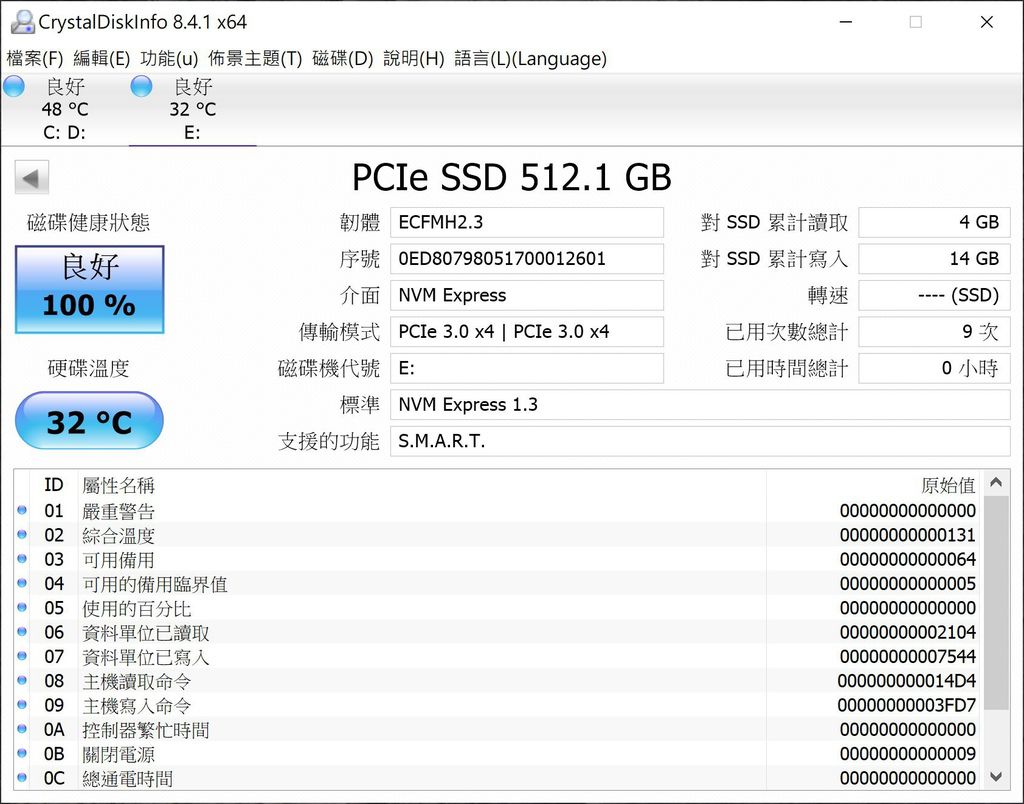The height and width of the screenshot is (804, 1024).
Task: Click the 良好 100 % health status button
Action: click(89, 287)
